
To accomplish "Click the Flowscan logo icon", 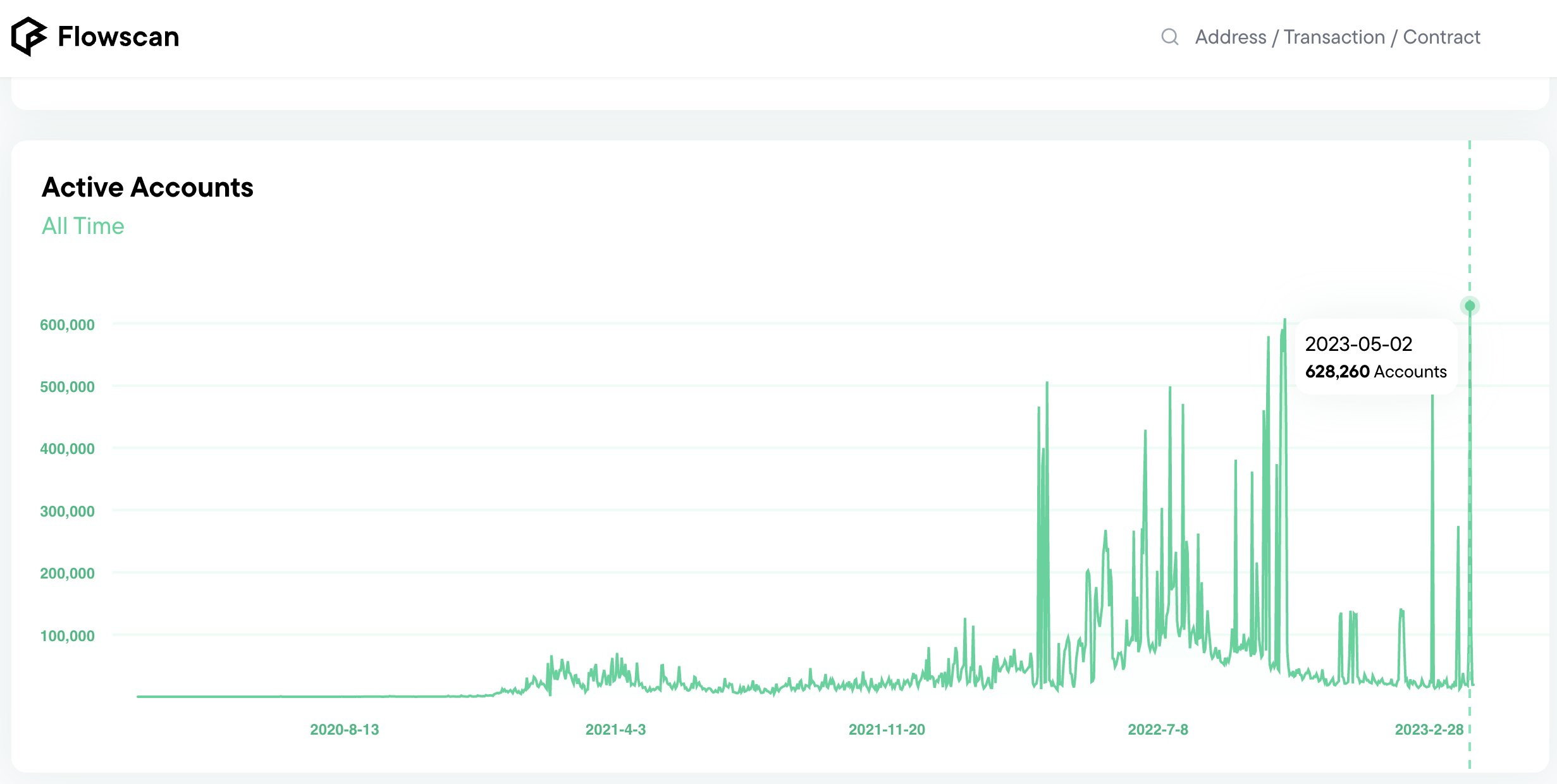I will click(x=28, y=37).
